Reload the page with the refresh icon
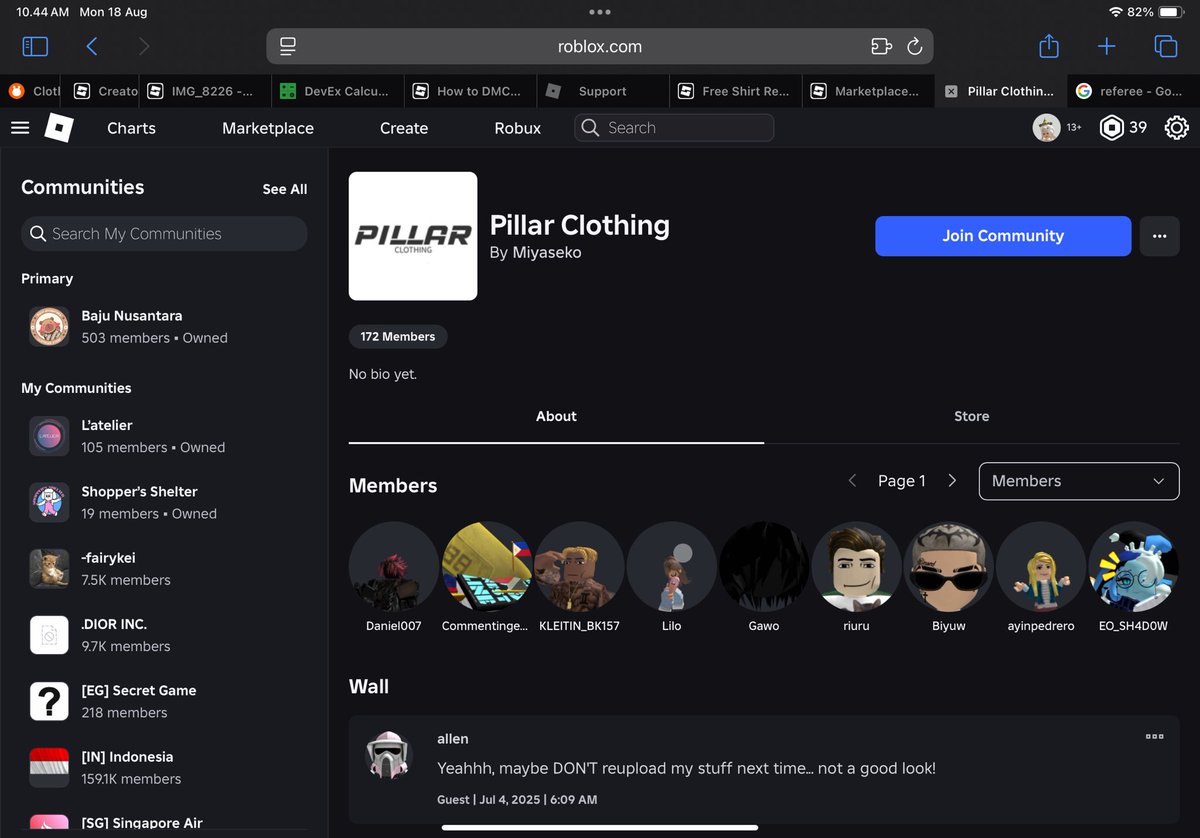The image size is (1200, 838). pos(914,46)
